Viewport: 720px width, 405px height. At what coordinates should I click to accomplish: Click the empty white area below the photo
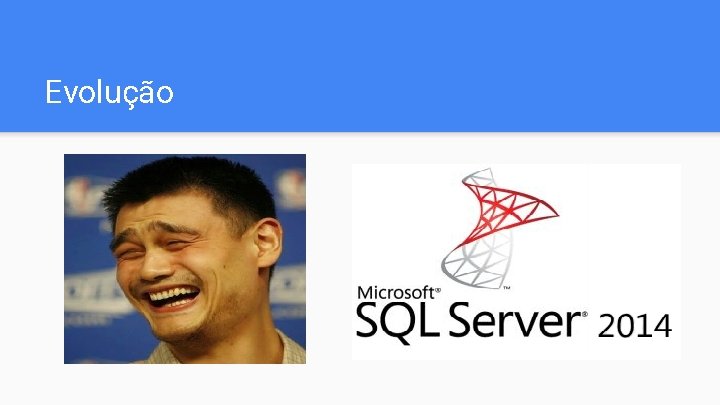click(x=185, y=385)
